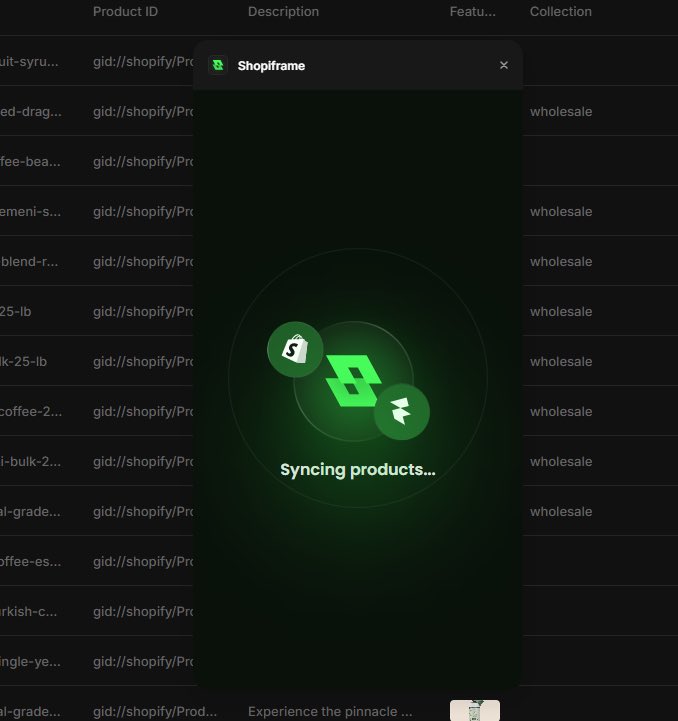Image resolution: width=678 pixels, height=721 pixels.
Task: Select the 'ingle-ye...' handle cell
Action: click(30, 662)
